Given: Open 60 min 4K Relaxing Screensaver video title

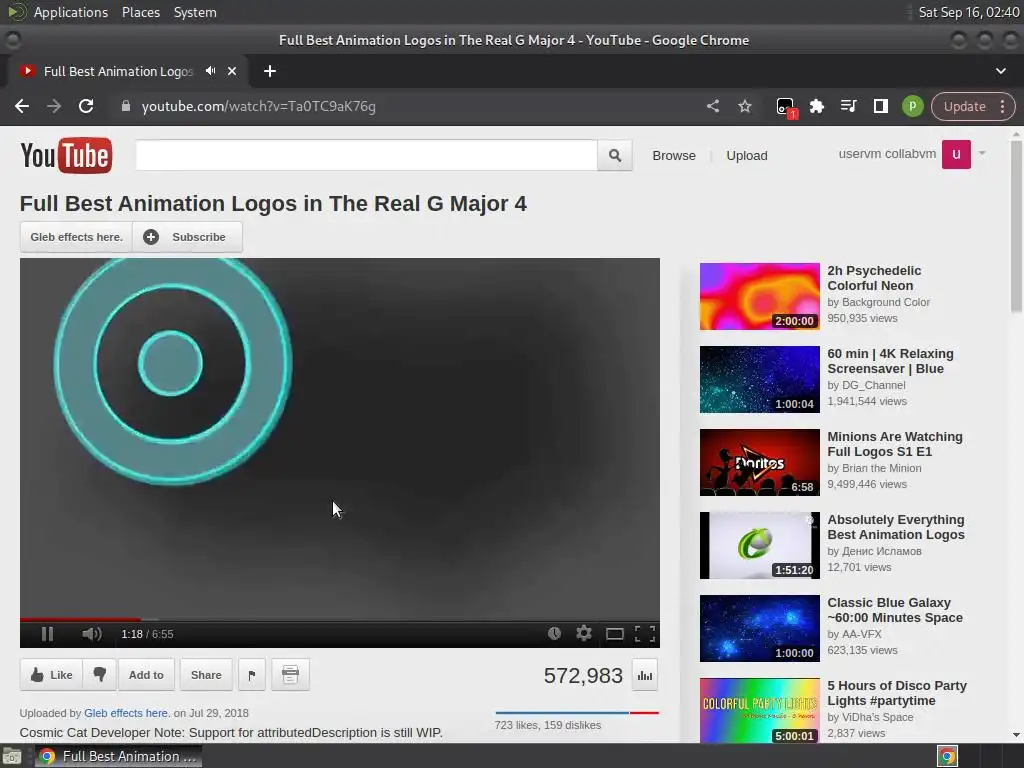Looking at the screenshot, I should click(890, 361).
